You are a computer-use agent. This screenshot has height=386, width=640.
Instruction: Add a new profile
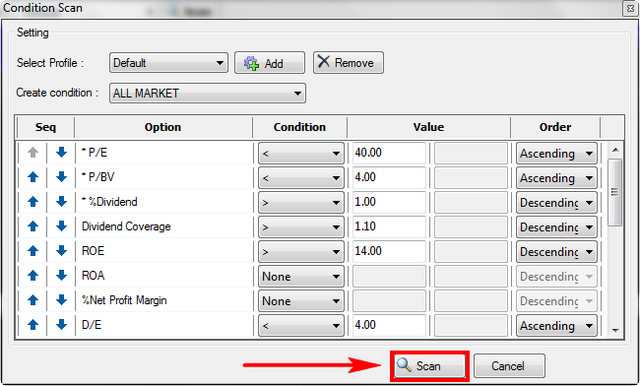[269, 63]
